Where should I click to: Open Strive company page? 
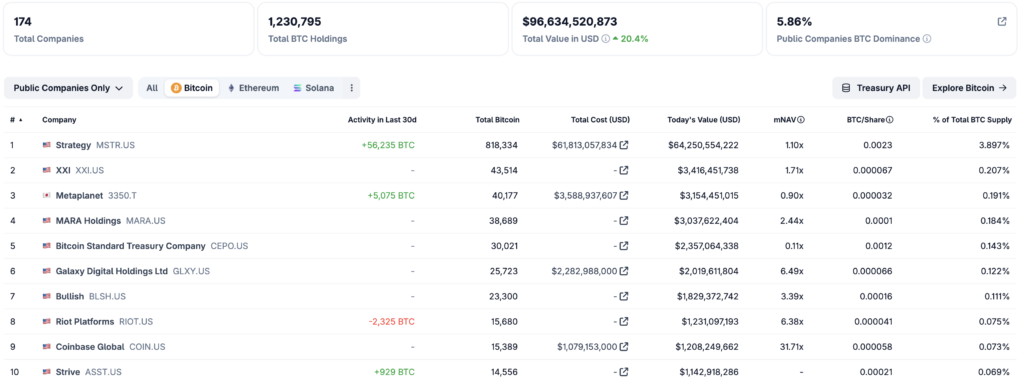tap(68, 372)
